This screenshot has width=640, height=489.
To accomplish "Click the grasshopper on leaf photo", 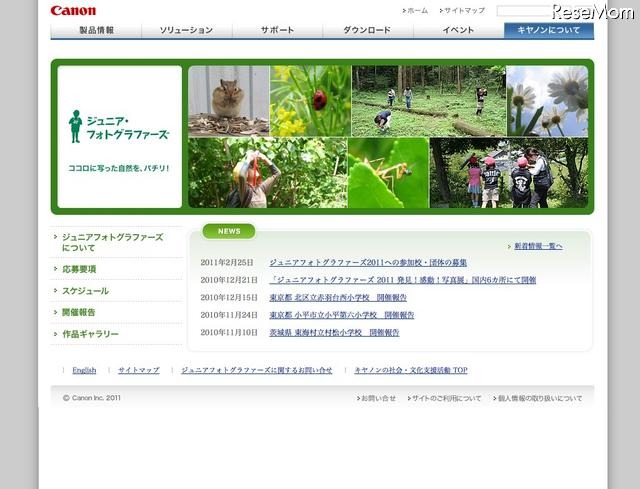I will click(389, 173).
